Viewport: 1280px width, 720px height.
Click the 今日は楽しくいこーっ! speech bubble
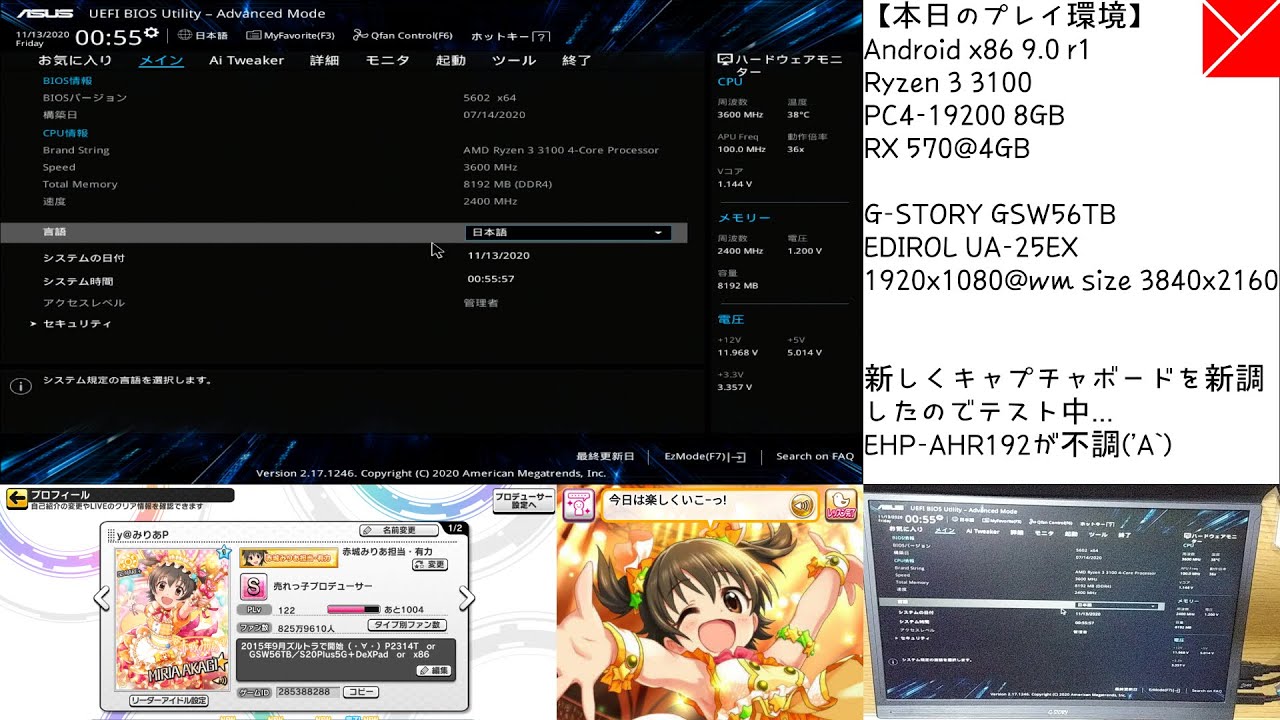(709, 505)
